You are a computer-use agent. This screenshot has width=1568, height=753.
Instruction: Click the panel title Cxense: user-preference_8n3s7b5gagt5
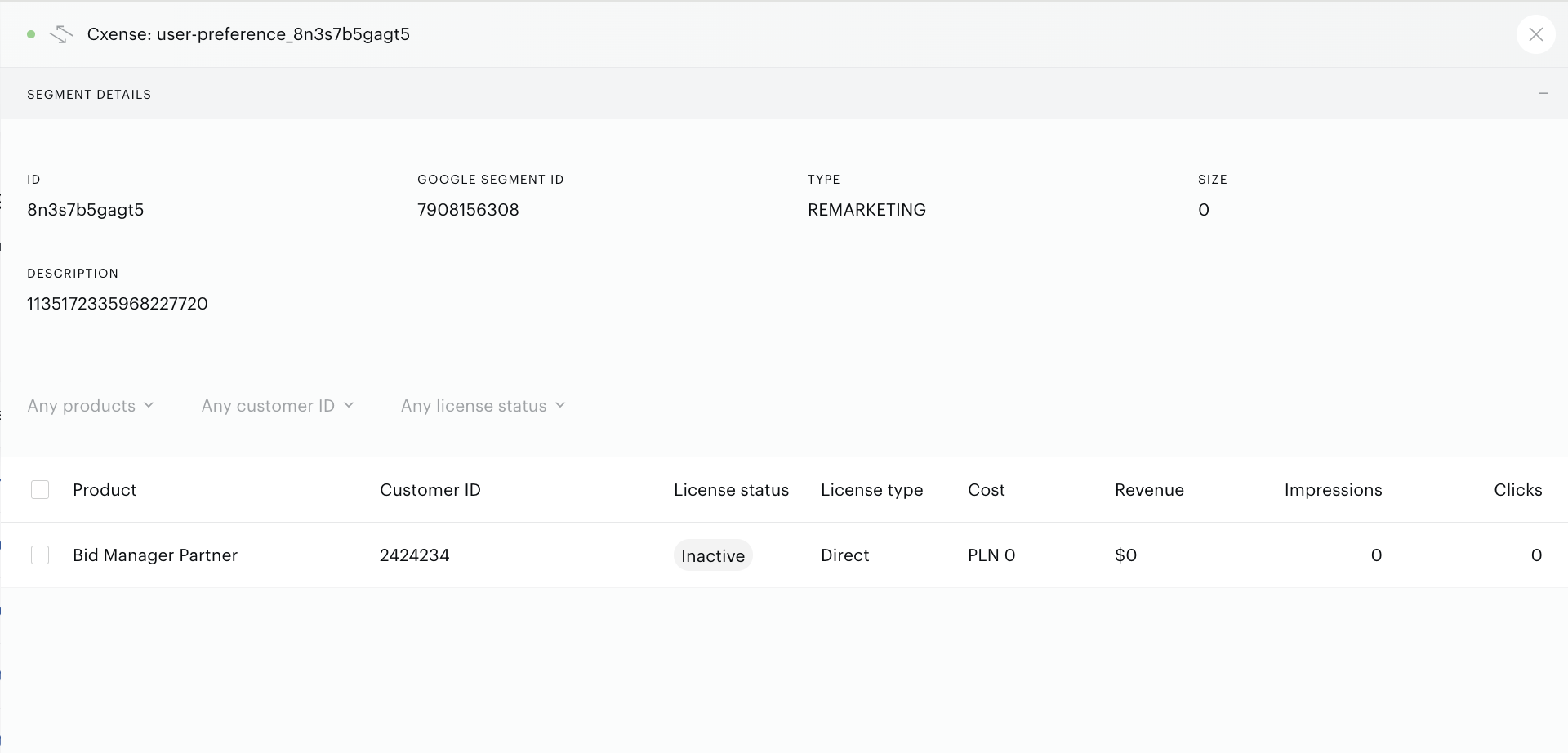click(x=248, y=34)
